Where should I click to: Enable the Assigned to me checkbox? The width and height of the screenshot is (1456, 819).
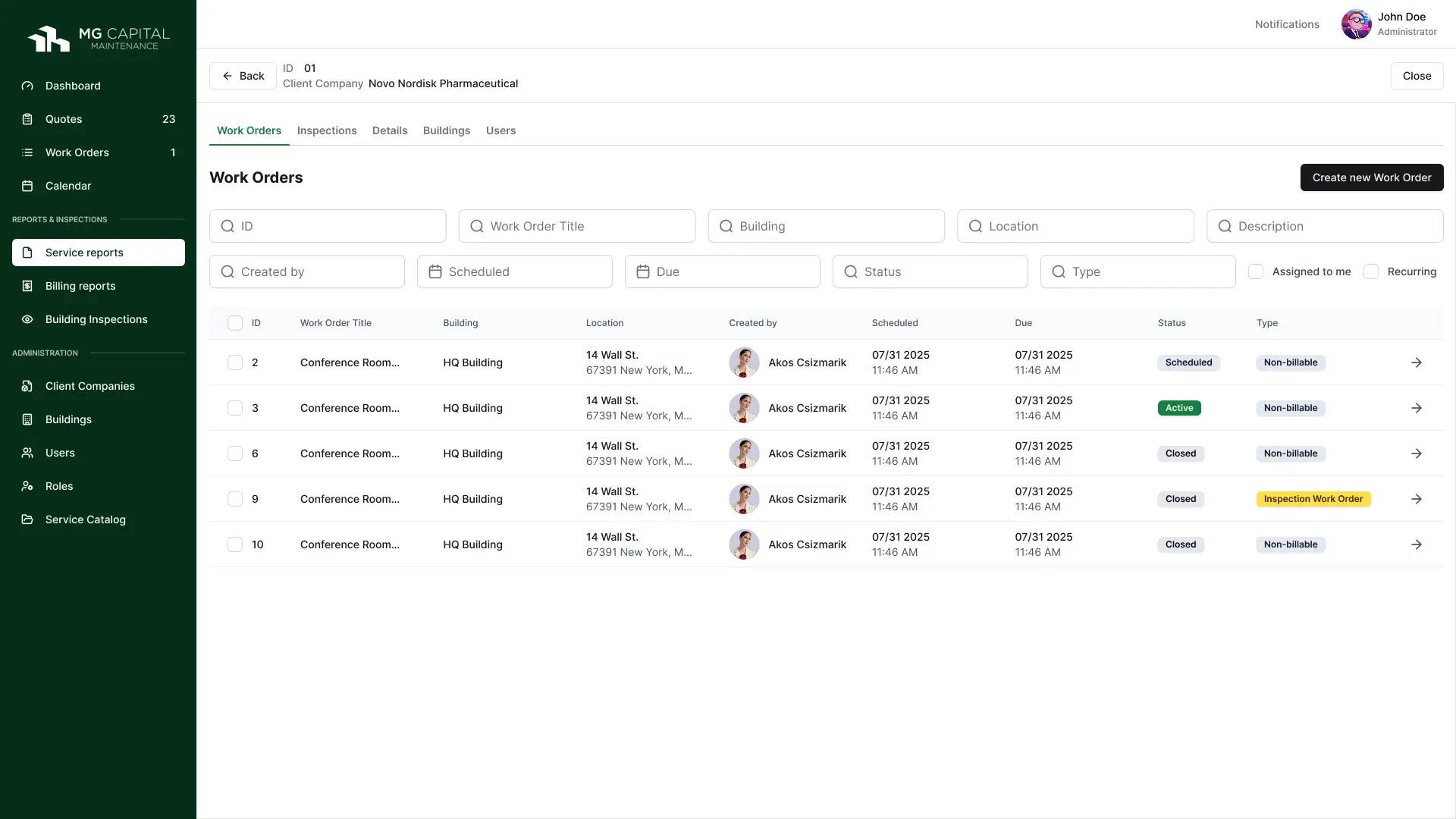click(1256, 271)
